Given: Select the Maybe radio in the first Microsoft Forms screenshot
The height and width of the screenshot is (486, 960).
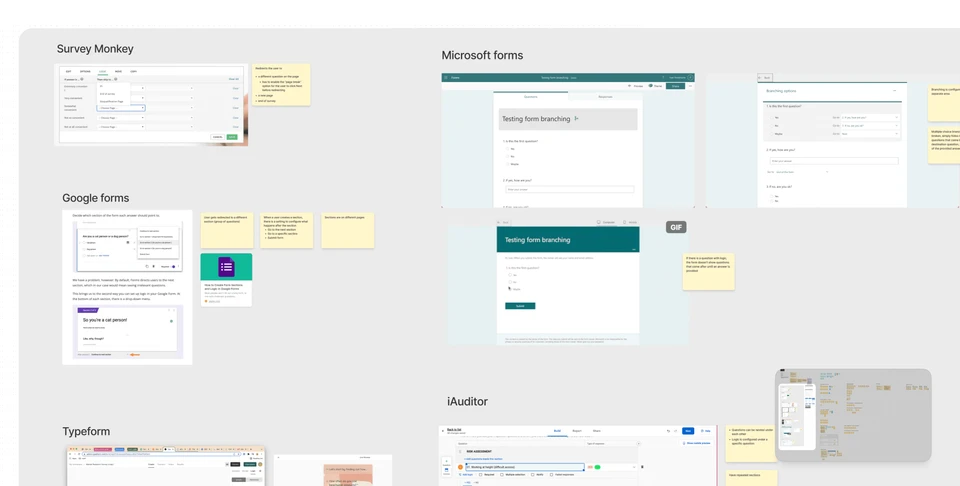Looking at the screenshot, I should pos(507,164).
